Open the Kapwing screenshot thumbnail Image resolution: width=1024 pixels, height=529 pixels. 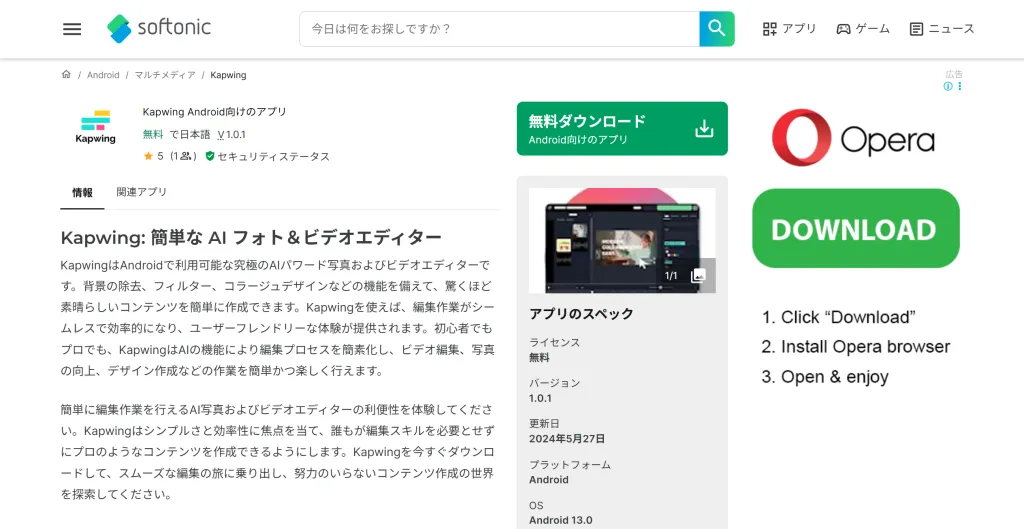(622, 240)
